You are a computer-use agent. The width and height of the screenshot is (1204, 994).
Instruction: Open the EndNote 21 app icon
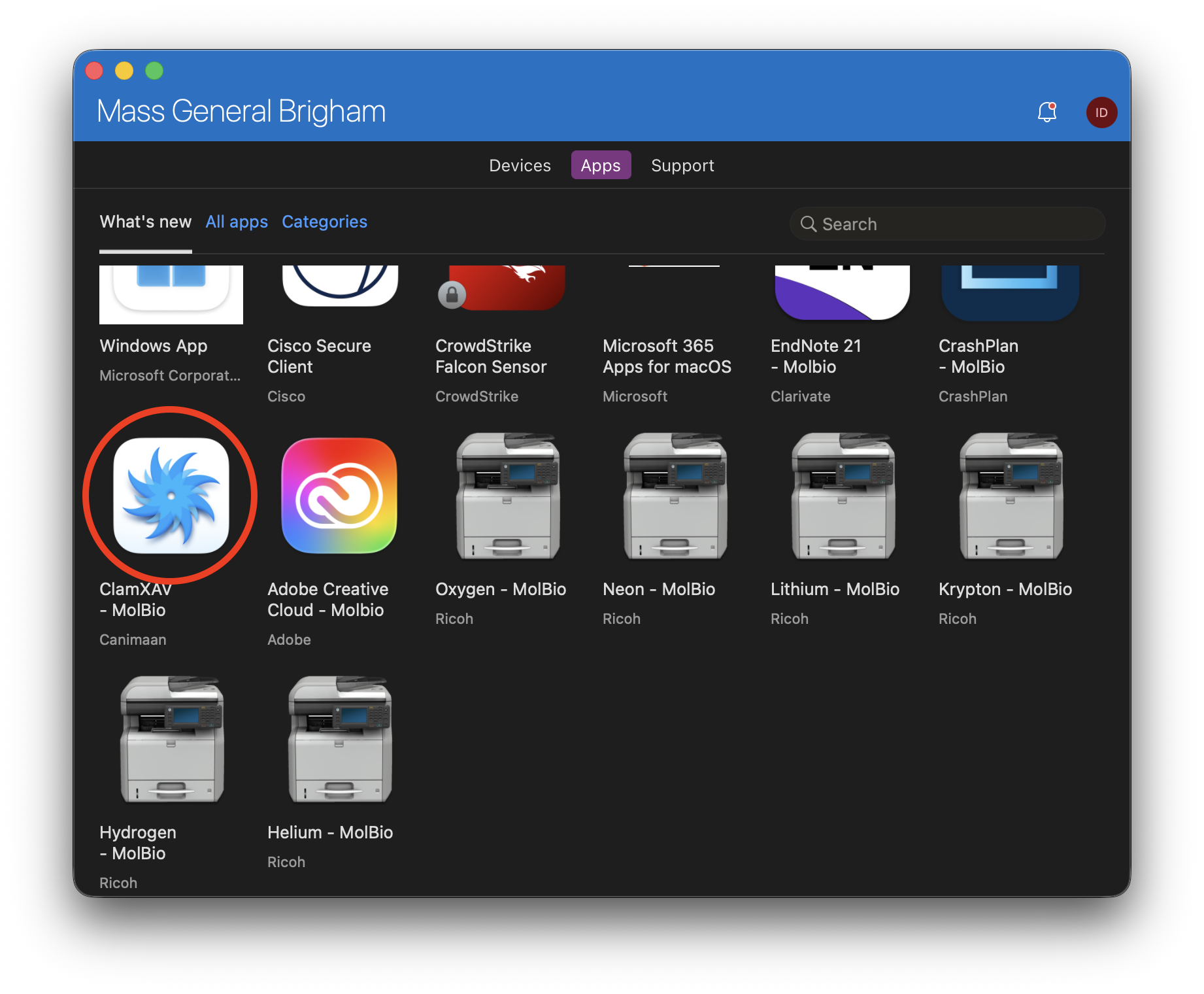coord(843,292)
